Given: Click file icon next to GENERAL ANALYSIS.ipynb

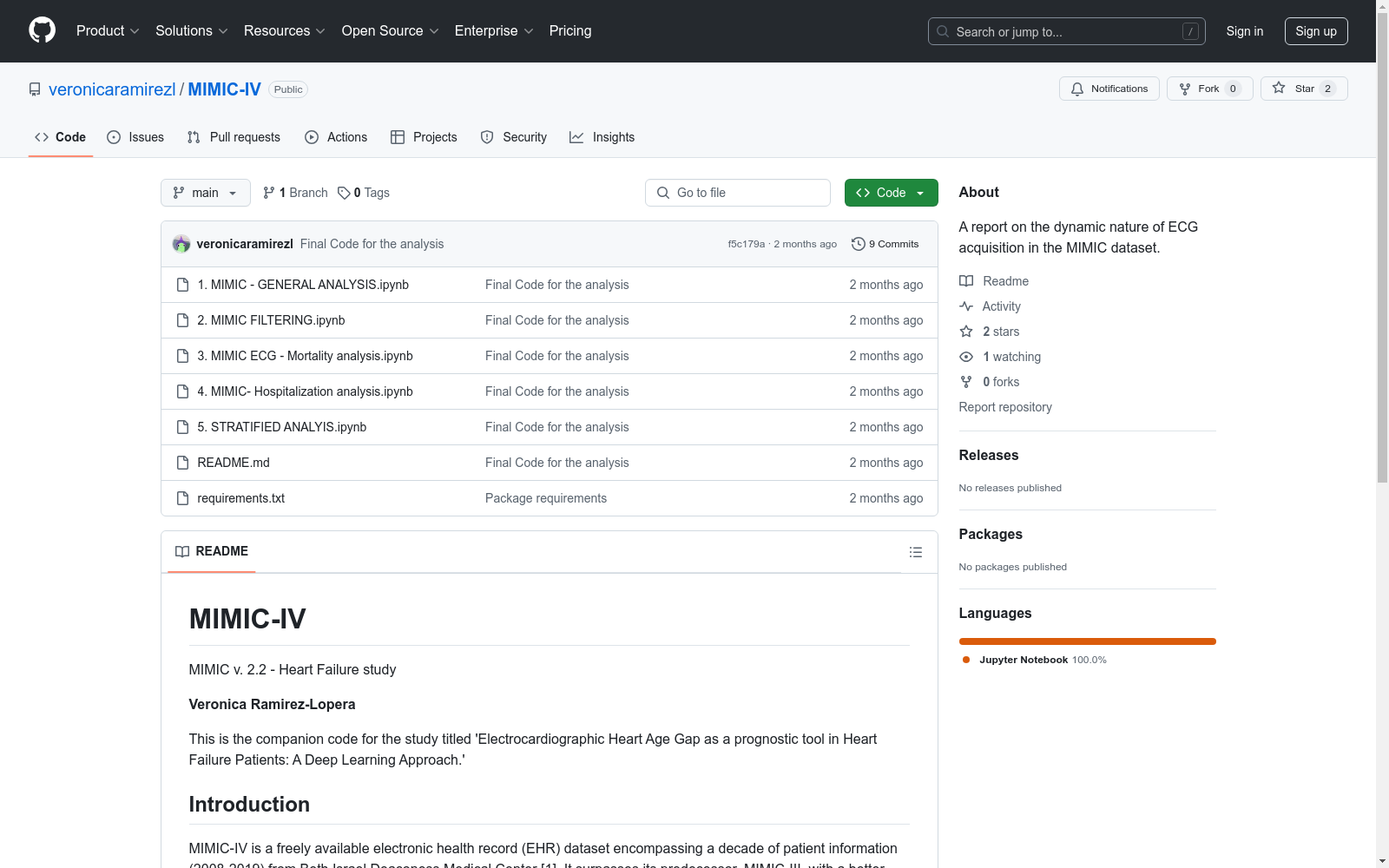Looking at the screenshot, I should pyautogui.click(x=182, y=285).
